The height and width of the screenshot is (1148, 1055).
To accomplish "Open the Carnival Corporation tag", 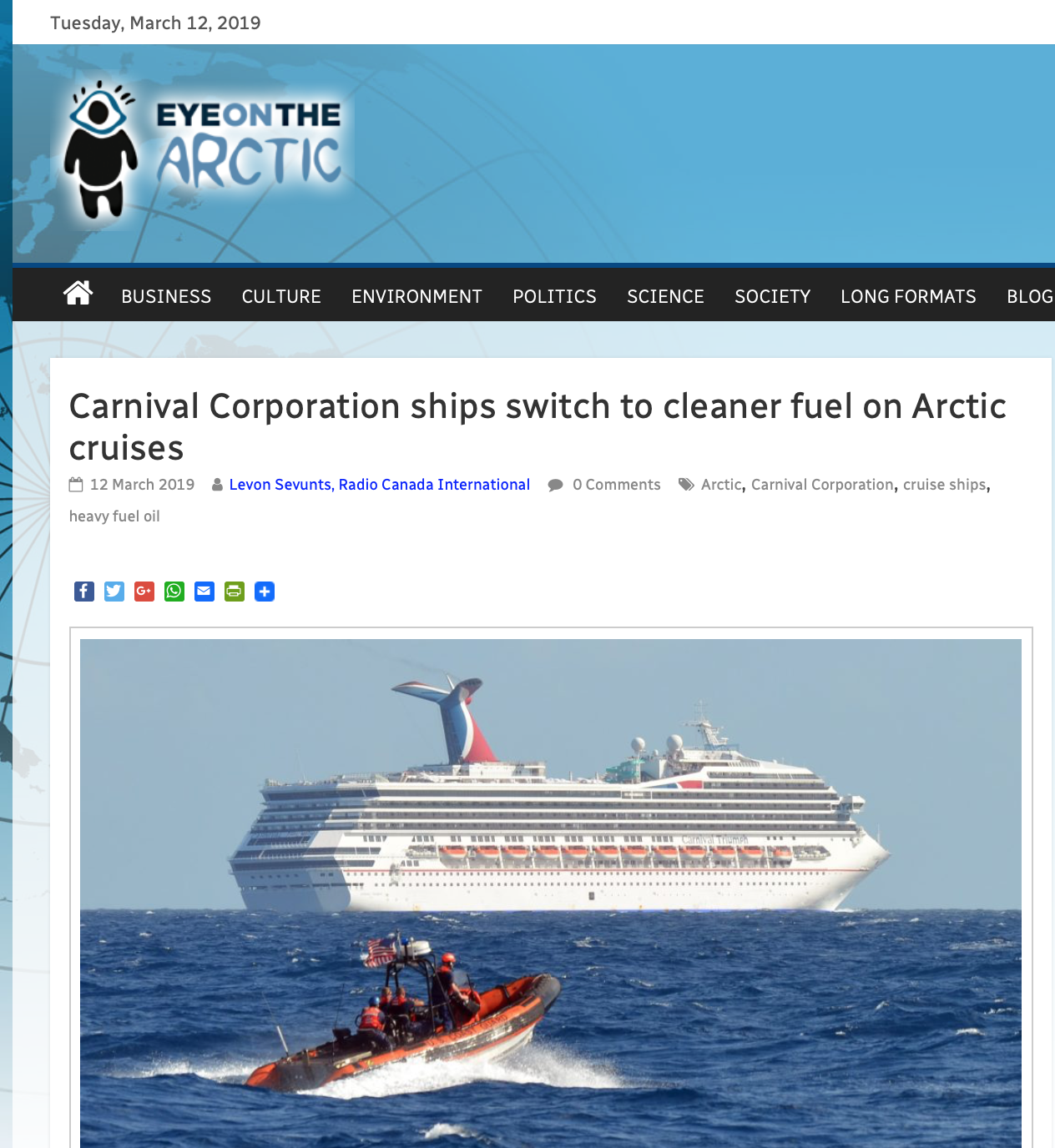I will 822,485.
